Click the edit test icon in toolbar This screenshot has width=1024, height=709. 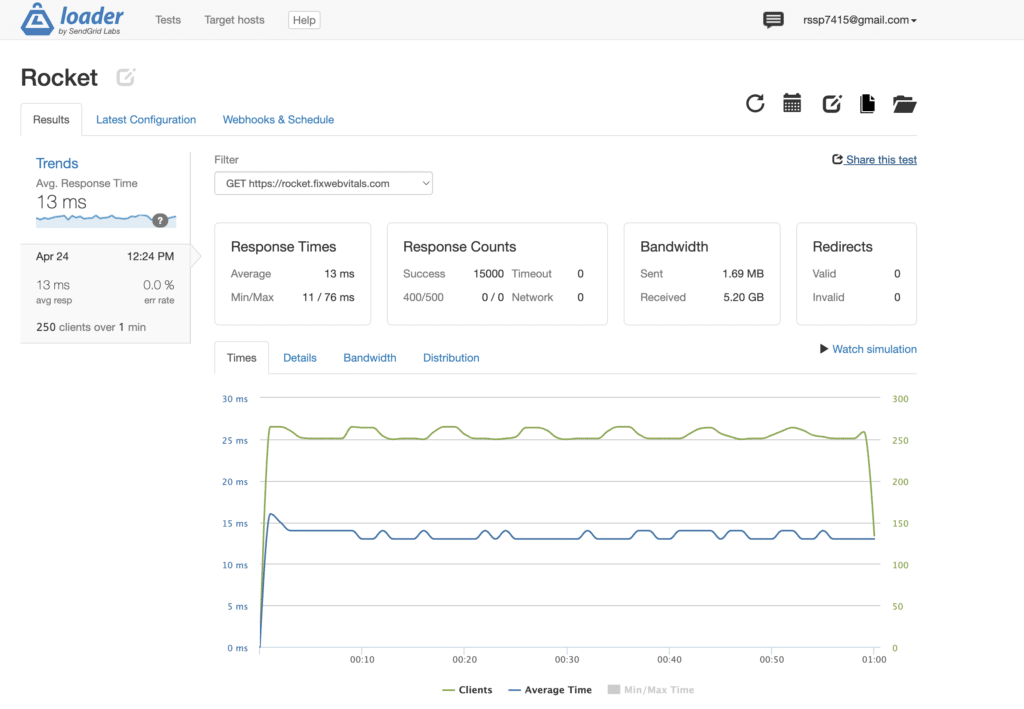[831, 103]
